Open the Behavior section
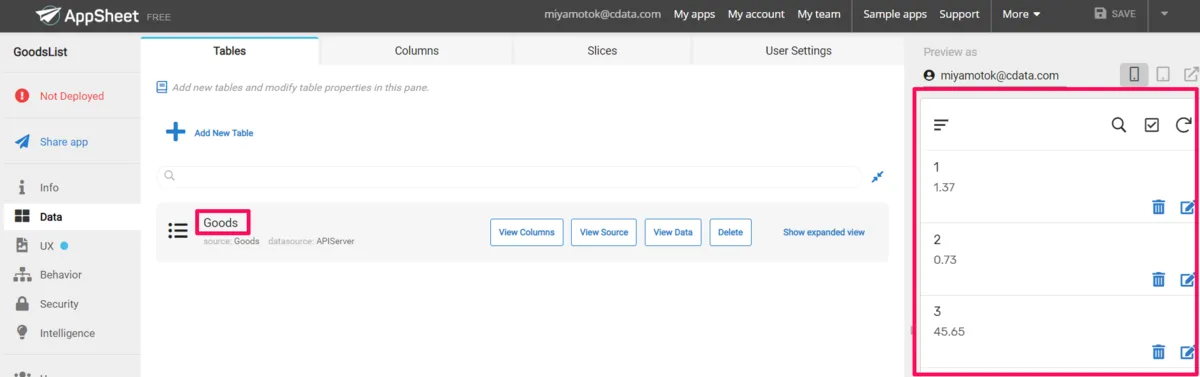 [61, 274]
